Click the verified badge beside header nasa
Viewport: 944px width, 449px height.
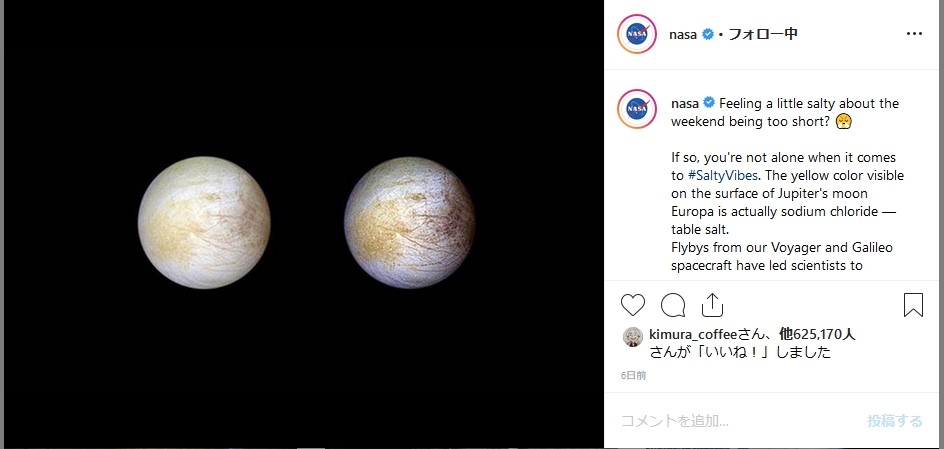coord(708,35)
